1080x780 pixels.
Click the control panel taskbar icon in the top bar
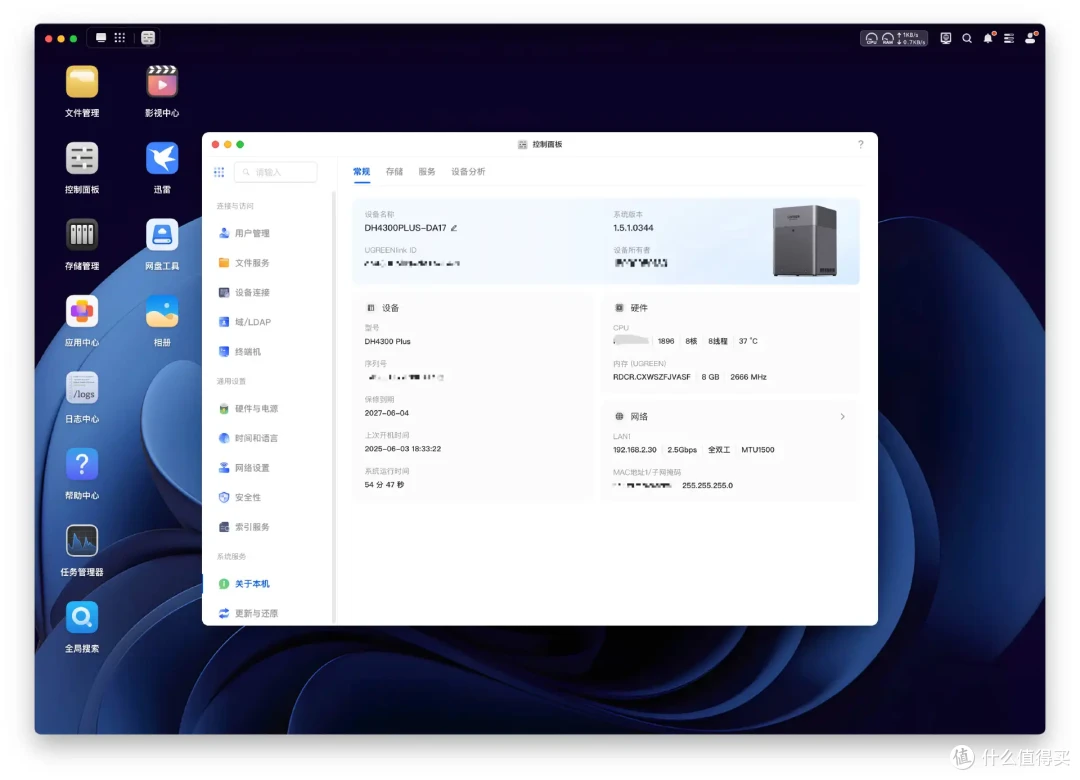point(148,38)
